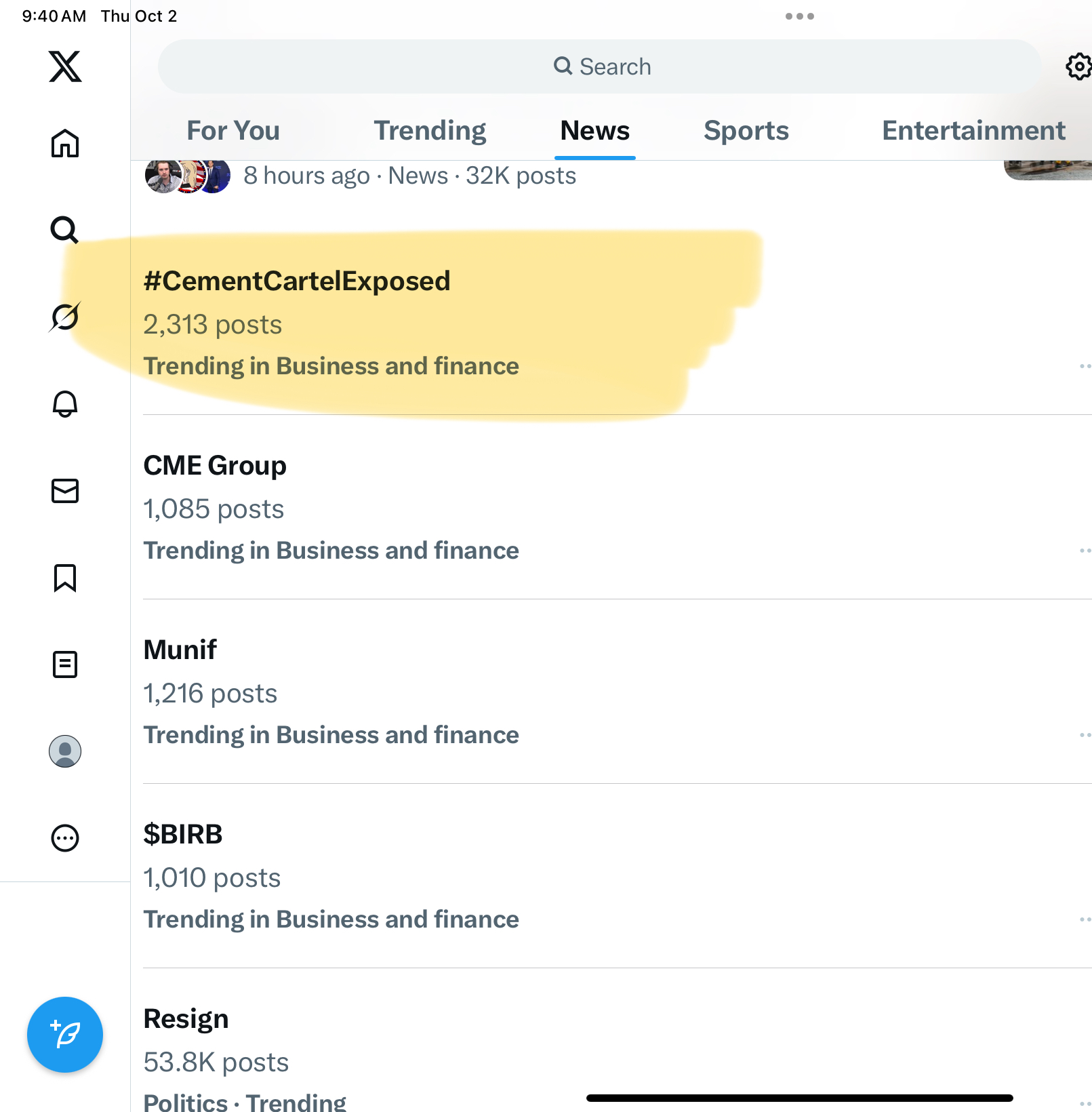Screen dimensions: 1092x1112
Task: Open the #CementCartelExposed trend
Action: point(297,281)
